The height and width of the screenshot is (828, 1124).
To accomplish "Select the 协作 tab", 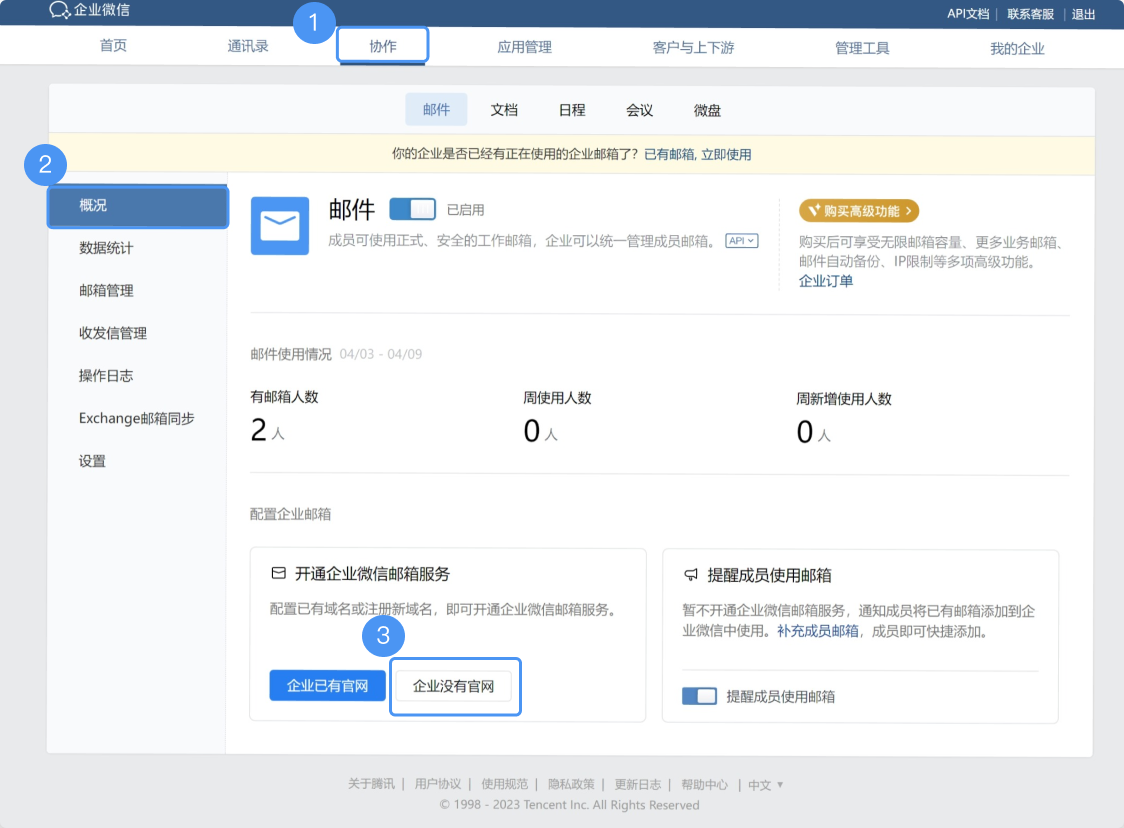I will coord(383,46).
